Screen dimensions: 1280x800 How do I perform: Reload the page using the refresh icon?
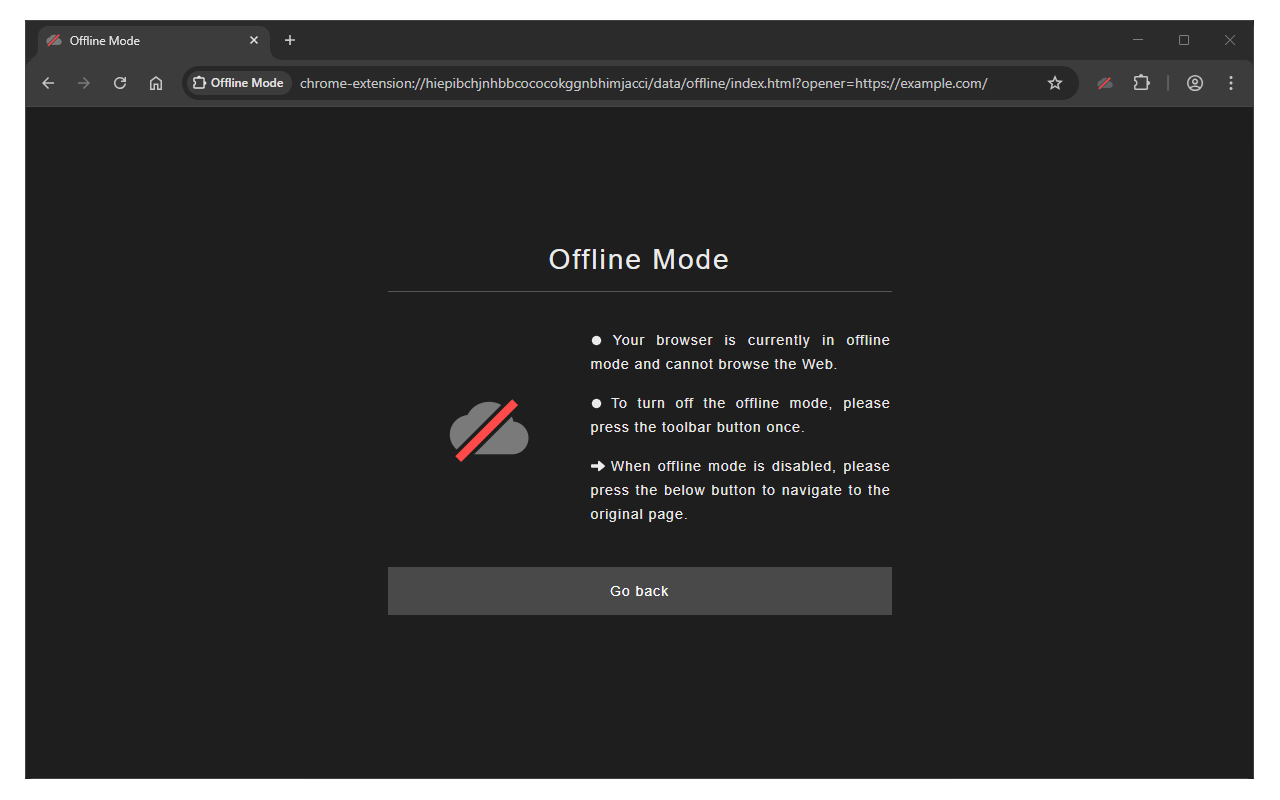[120, 83]
